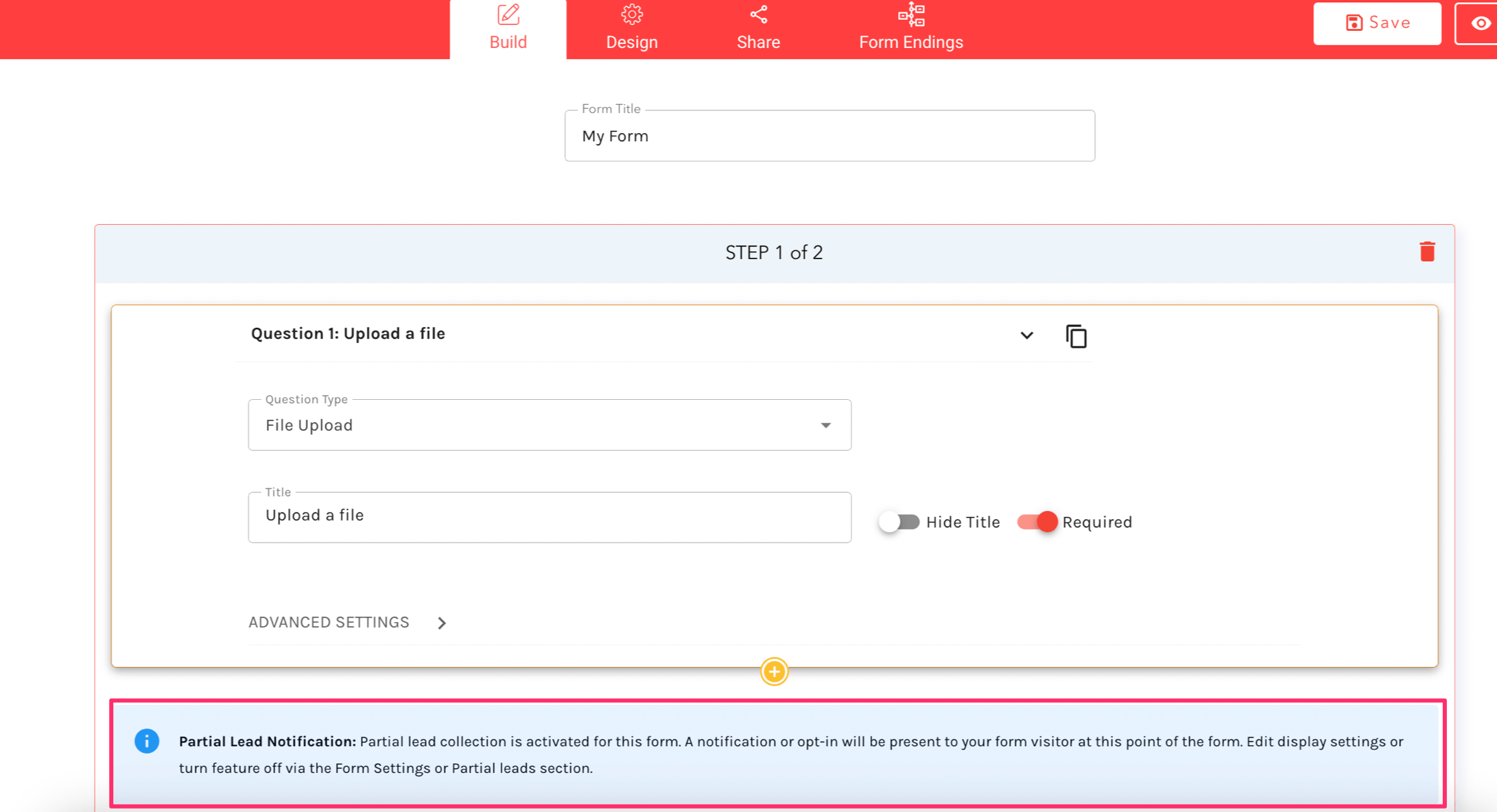
Task: Open the Share tab label
Action: (x=758, y=42)
